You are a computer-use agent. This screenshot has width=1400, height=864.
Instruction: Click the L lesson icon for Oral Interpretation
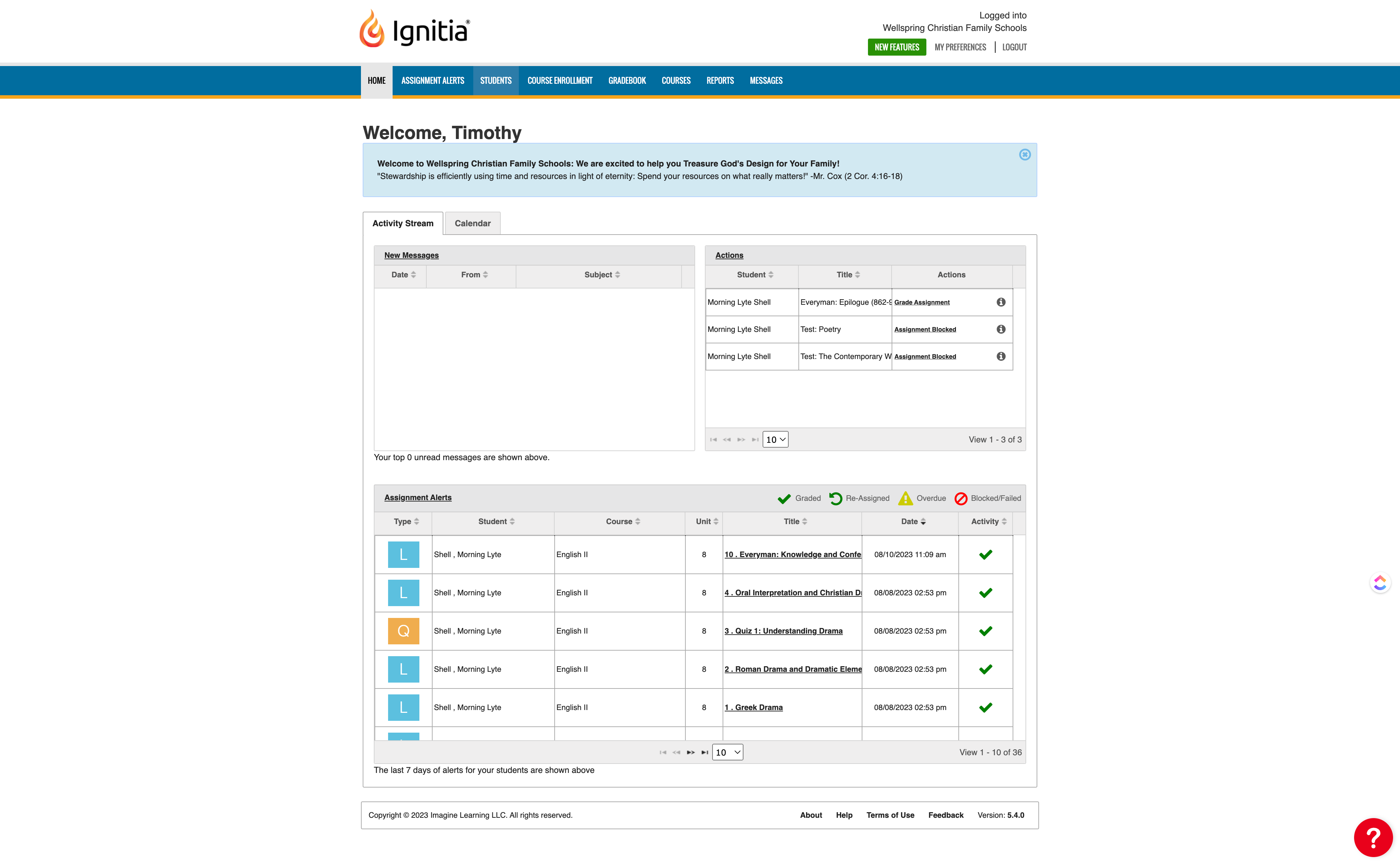[x=403, y=593]
